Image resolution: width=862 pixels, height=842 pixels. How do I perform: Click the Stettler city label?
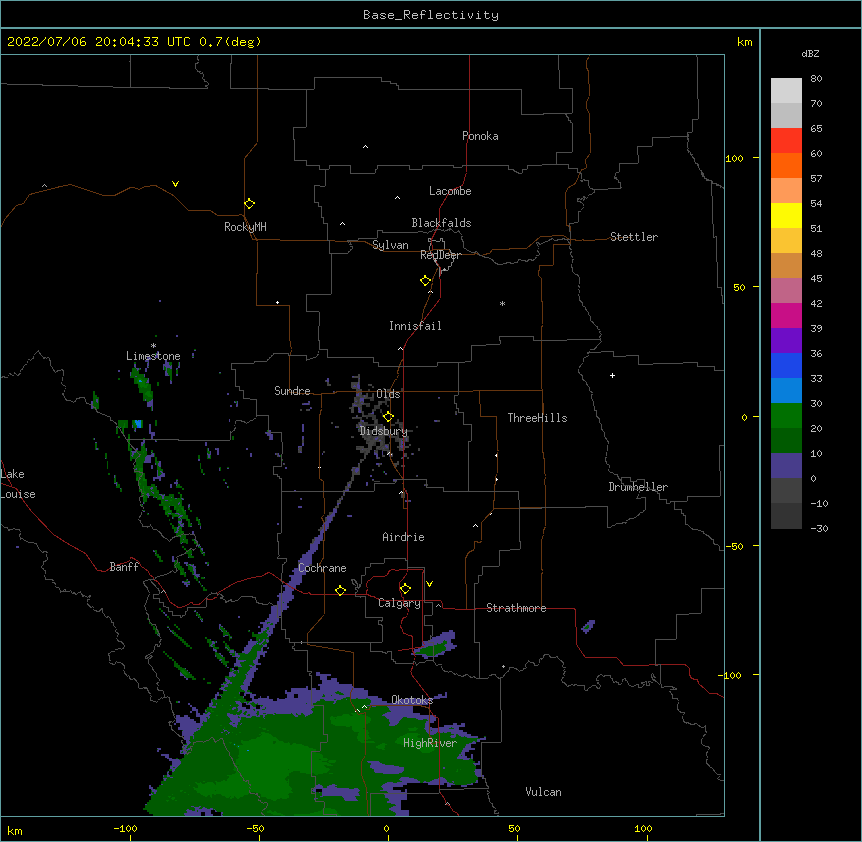tap(634, 237)
